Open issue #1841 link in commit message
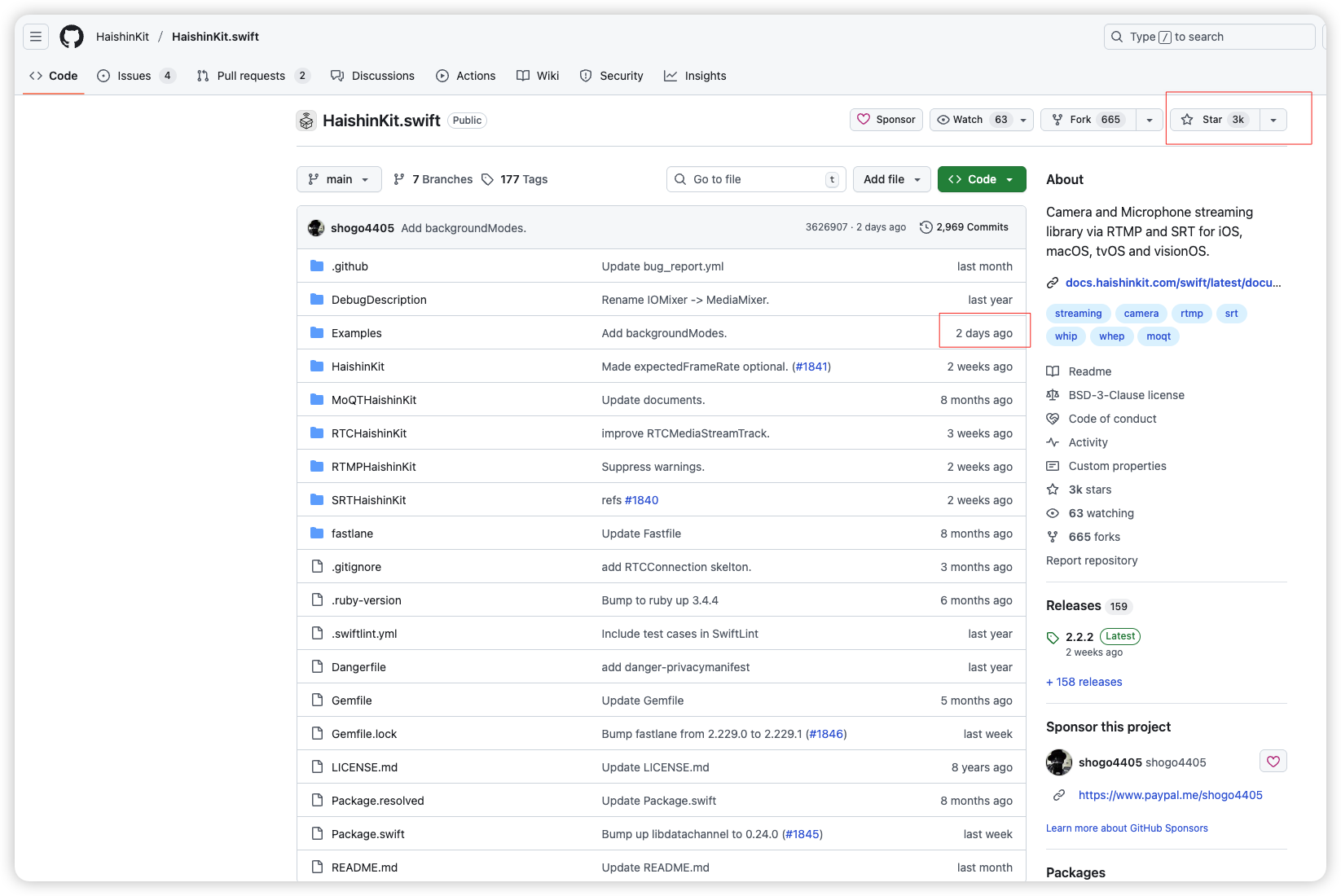 (x=811, y=367)
